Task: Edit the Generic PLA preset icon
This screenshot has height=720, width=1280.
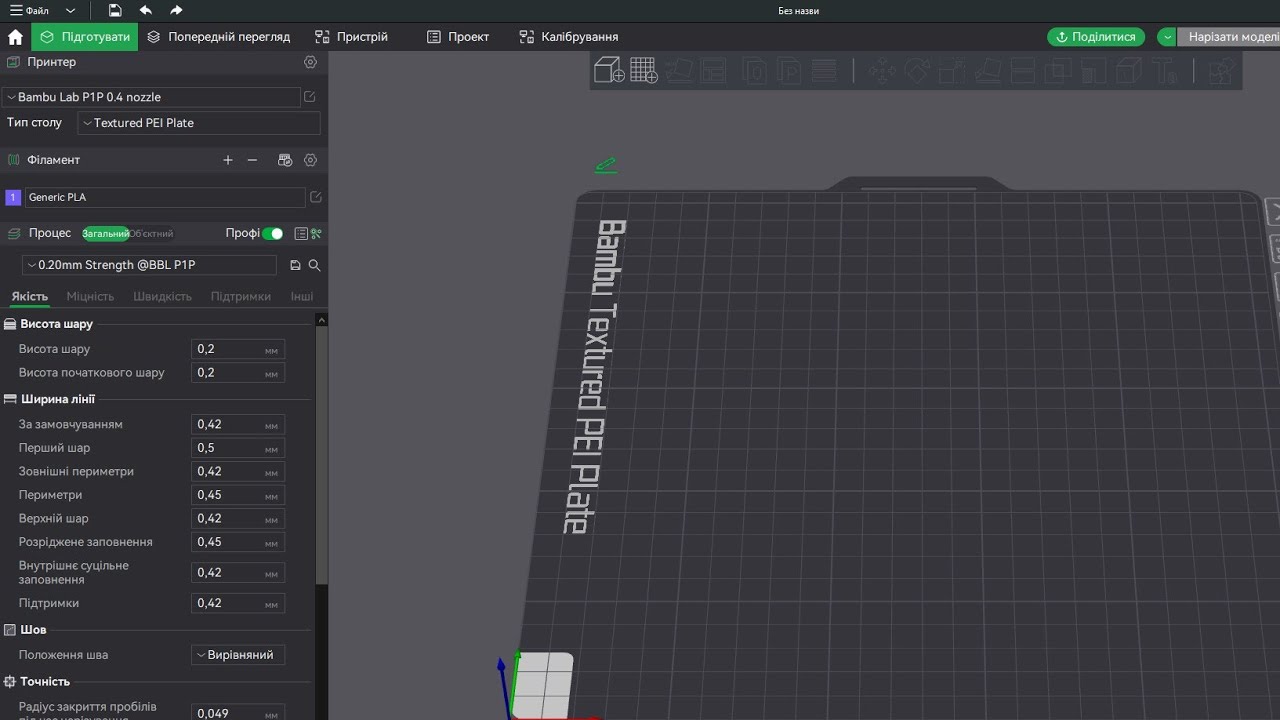Action: (x=316, y=197)
